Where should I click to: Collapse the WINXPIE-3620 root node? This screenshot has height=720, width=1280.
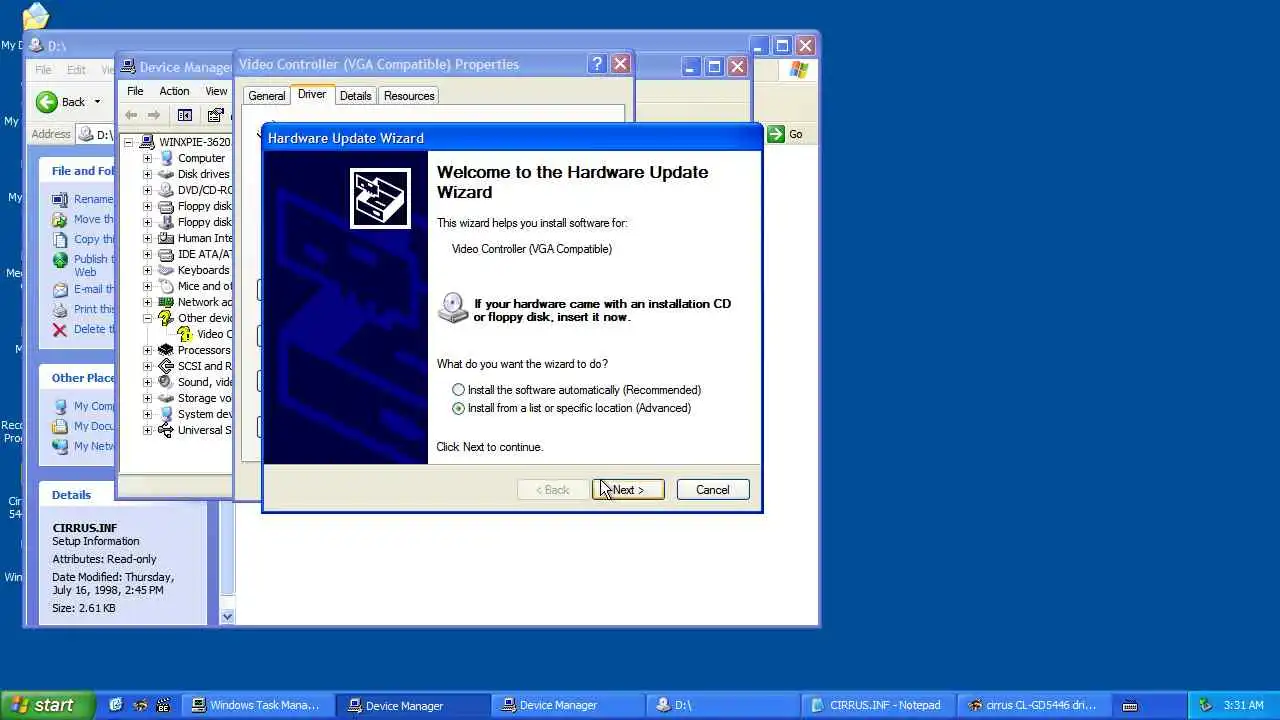129,142
